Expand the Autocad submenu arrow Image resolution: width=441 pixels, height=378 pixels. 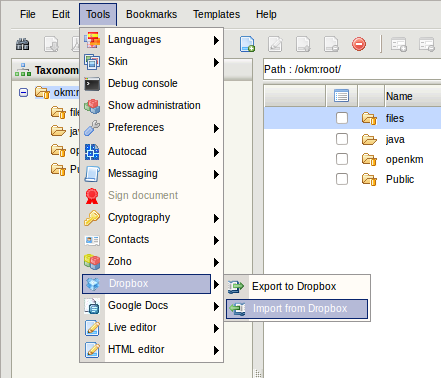point(216,152)
